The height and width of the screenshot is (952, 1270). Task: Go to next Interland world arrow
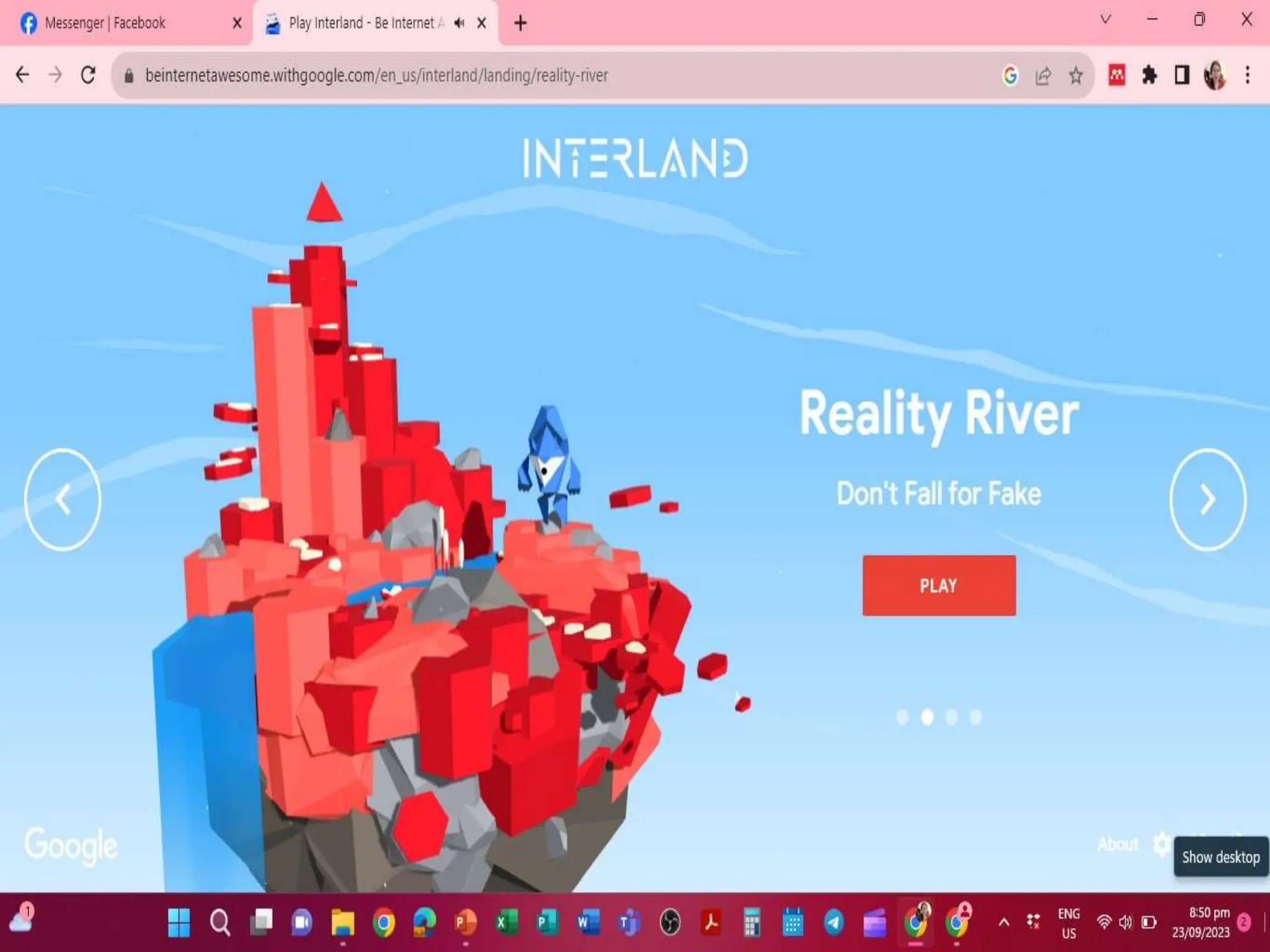(x=1207, y=500)
